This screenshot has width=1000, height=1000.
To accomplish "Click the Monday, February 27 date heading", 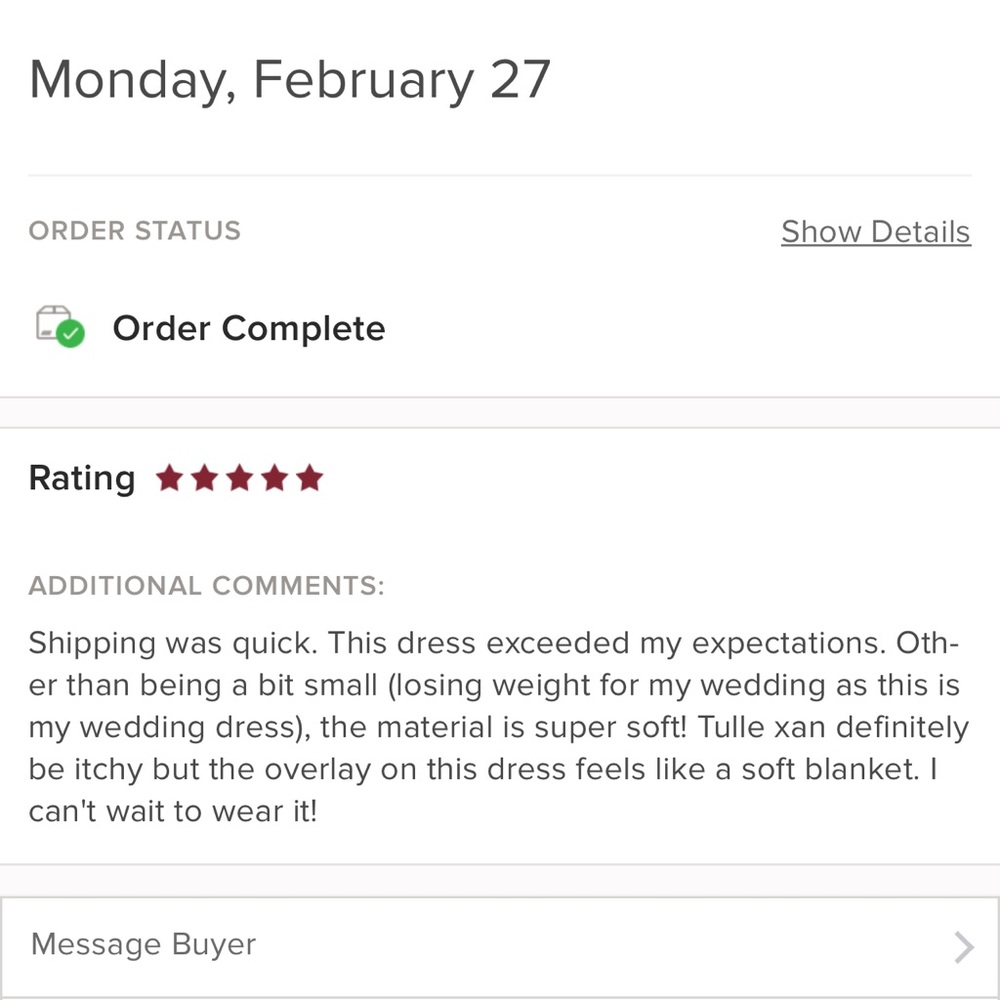I will coord(290,79).
